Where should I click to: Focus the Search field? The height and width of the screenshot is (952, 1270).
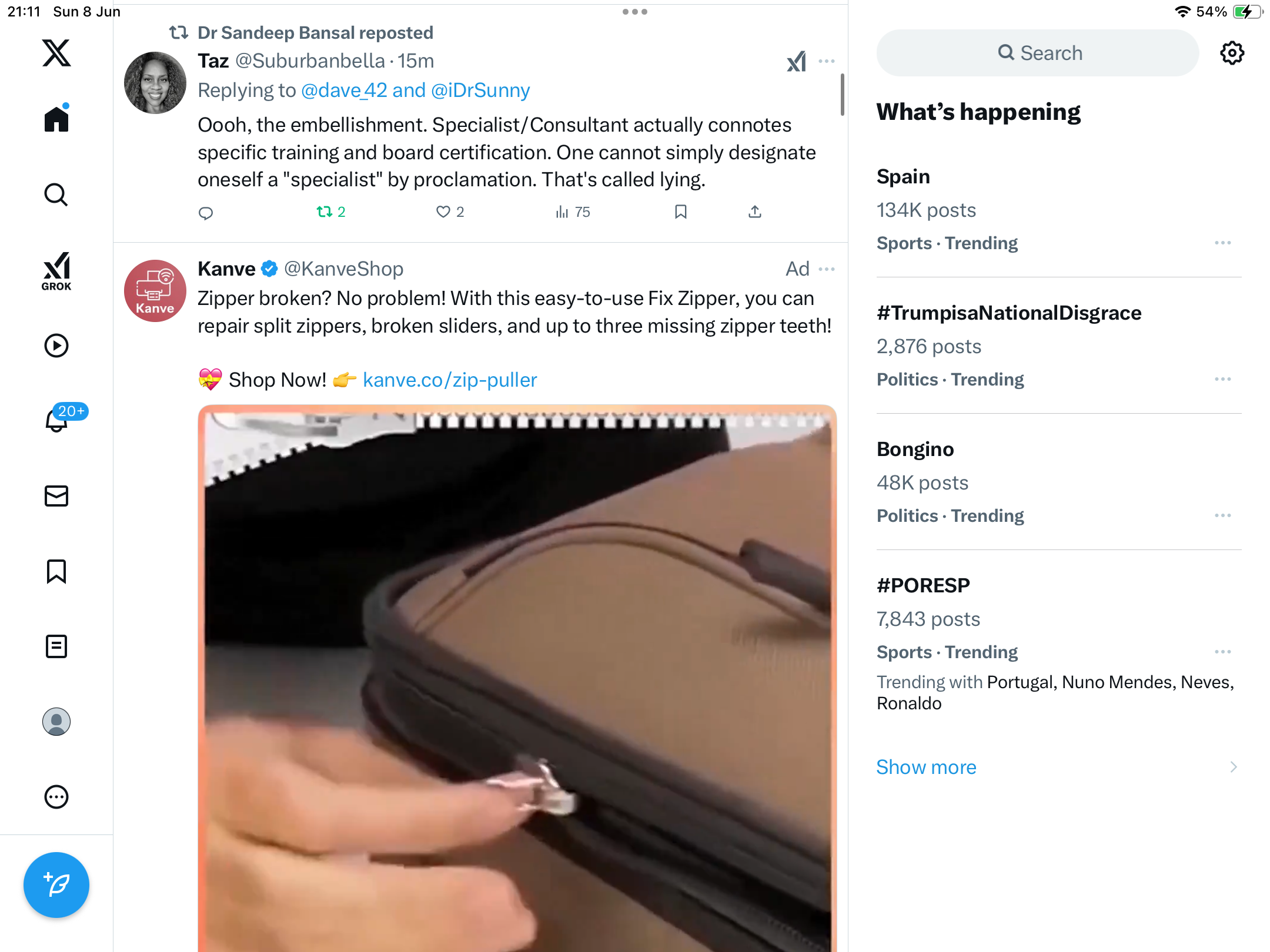(x=1038, y=53)
